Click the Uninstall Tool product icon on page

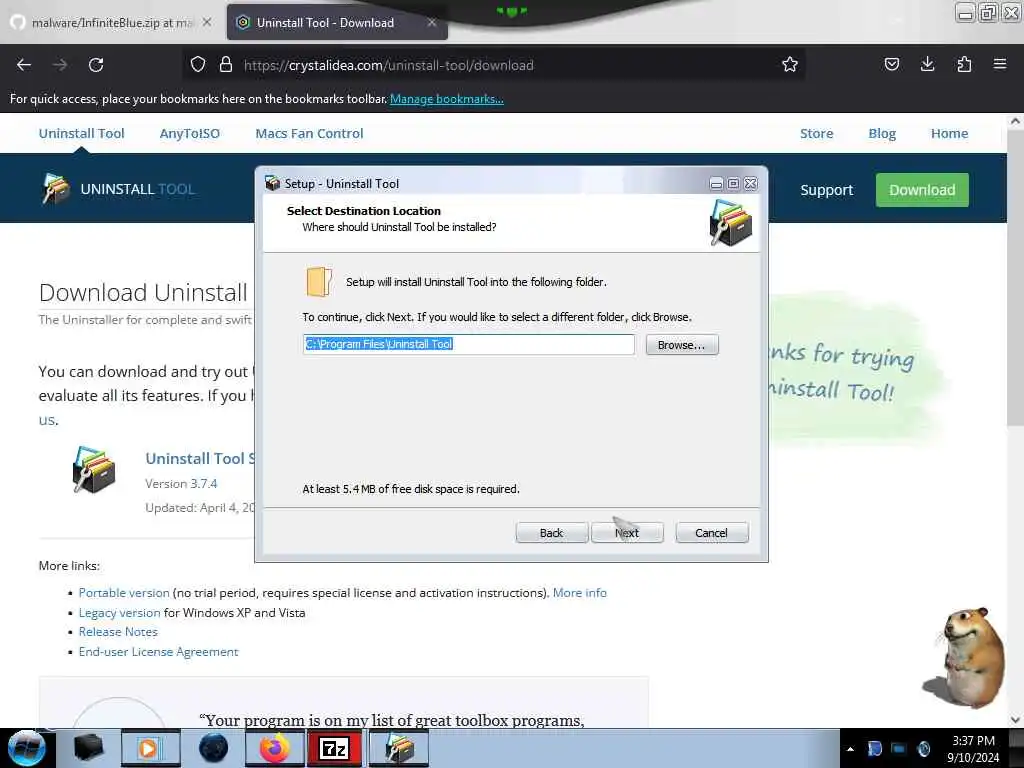click(94, 469)
